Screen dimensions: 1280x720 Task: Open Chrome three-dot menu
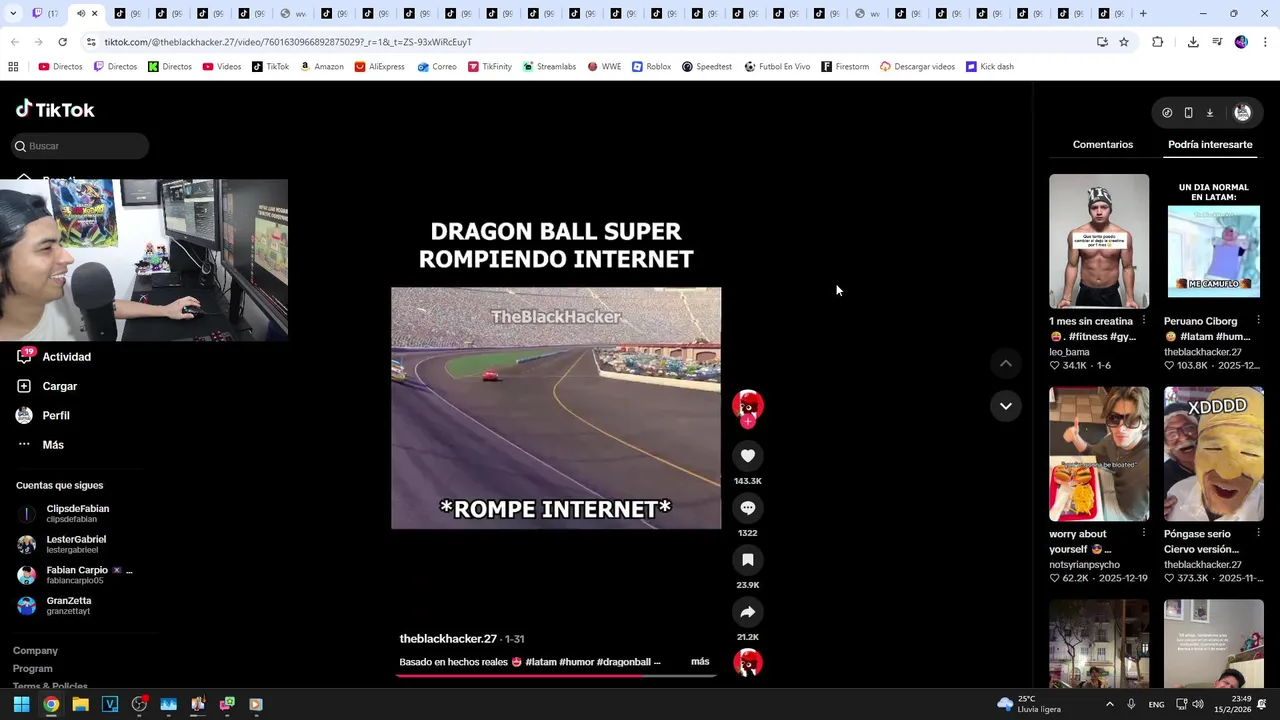tap(1265, 42)
